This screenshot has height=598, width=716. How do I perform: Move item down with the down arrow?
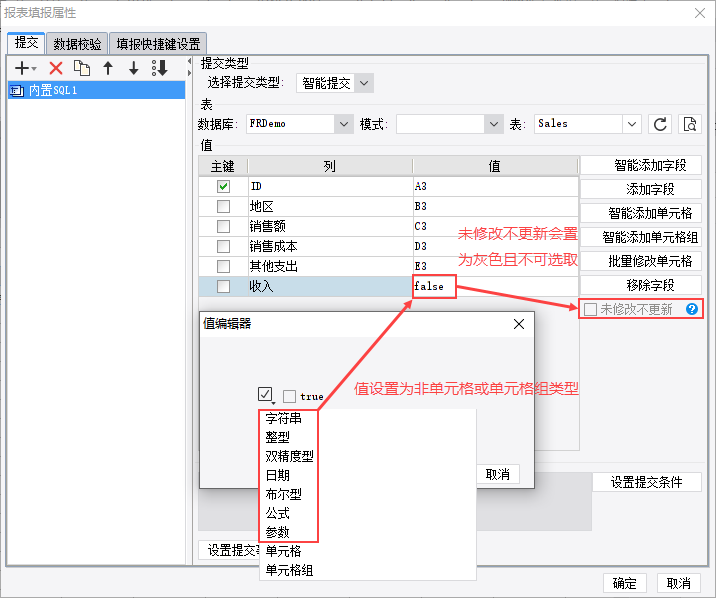133,68
